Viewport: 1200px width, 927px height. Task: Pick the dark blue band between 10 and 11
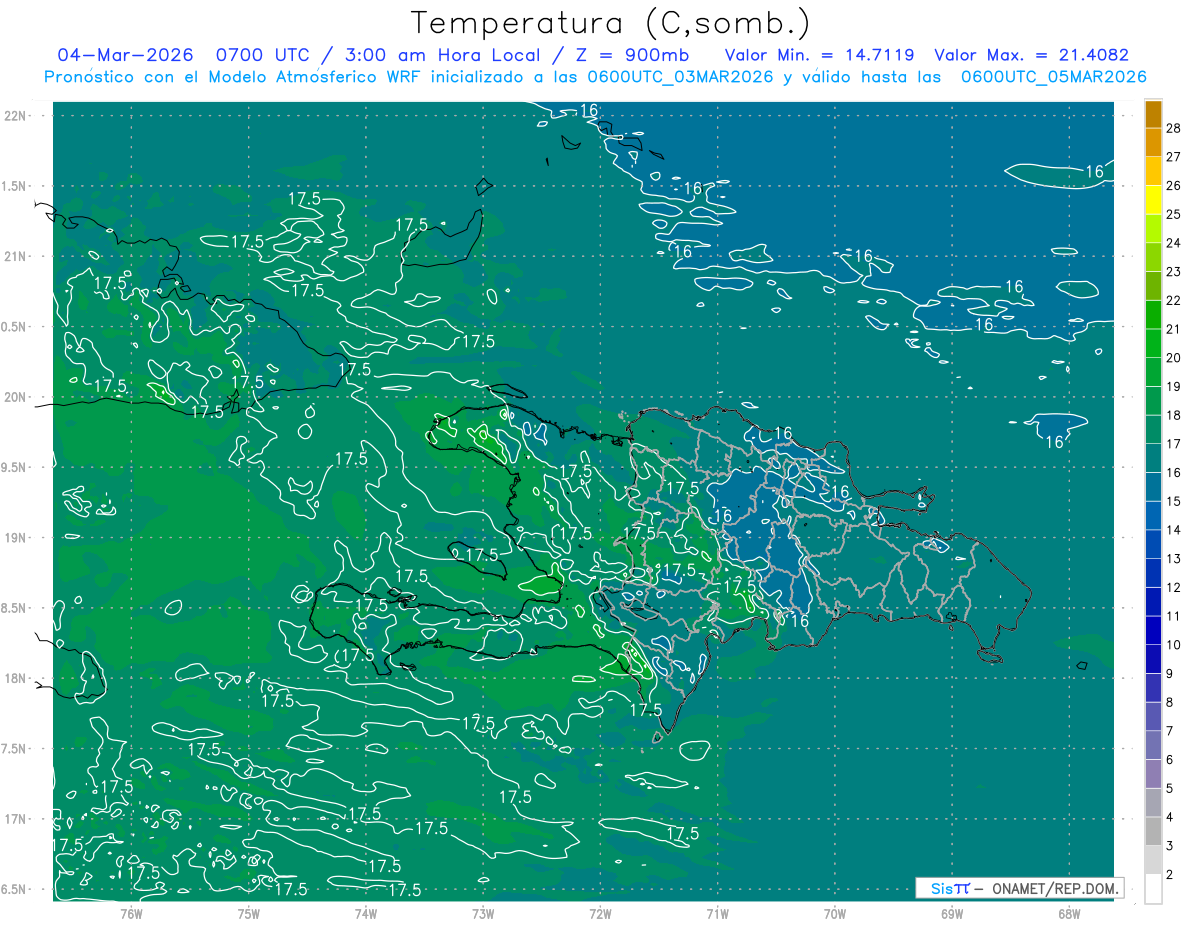pyautogui.click(x=1153, y=631)
